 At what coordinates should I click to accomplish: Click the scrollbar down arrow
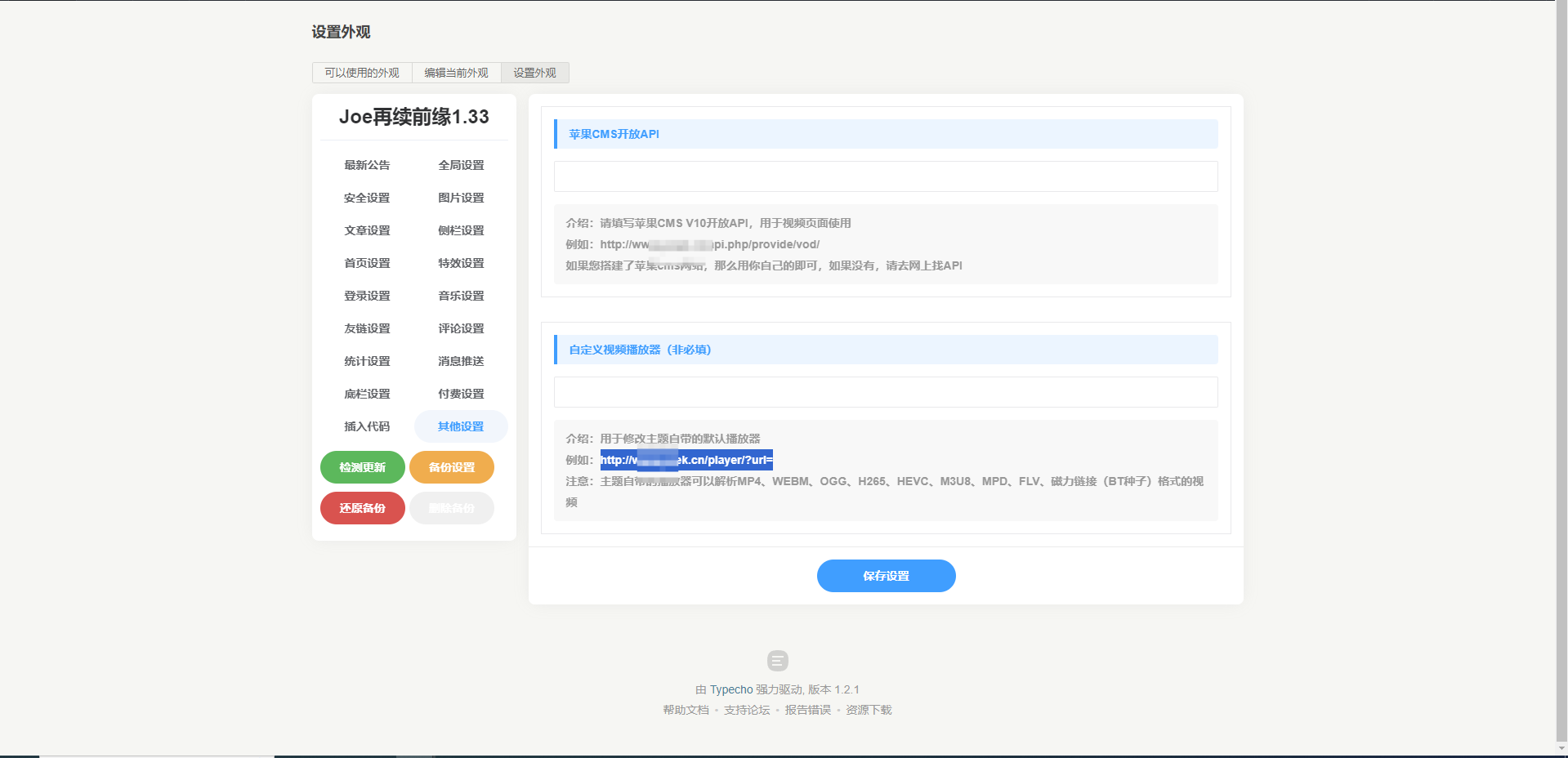pyautogui.click(x=1561, y=748)
